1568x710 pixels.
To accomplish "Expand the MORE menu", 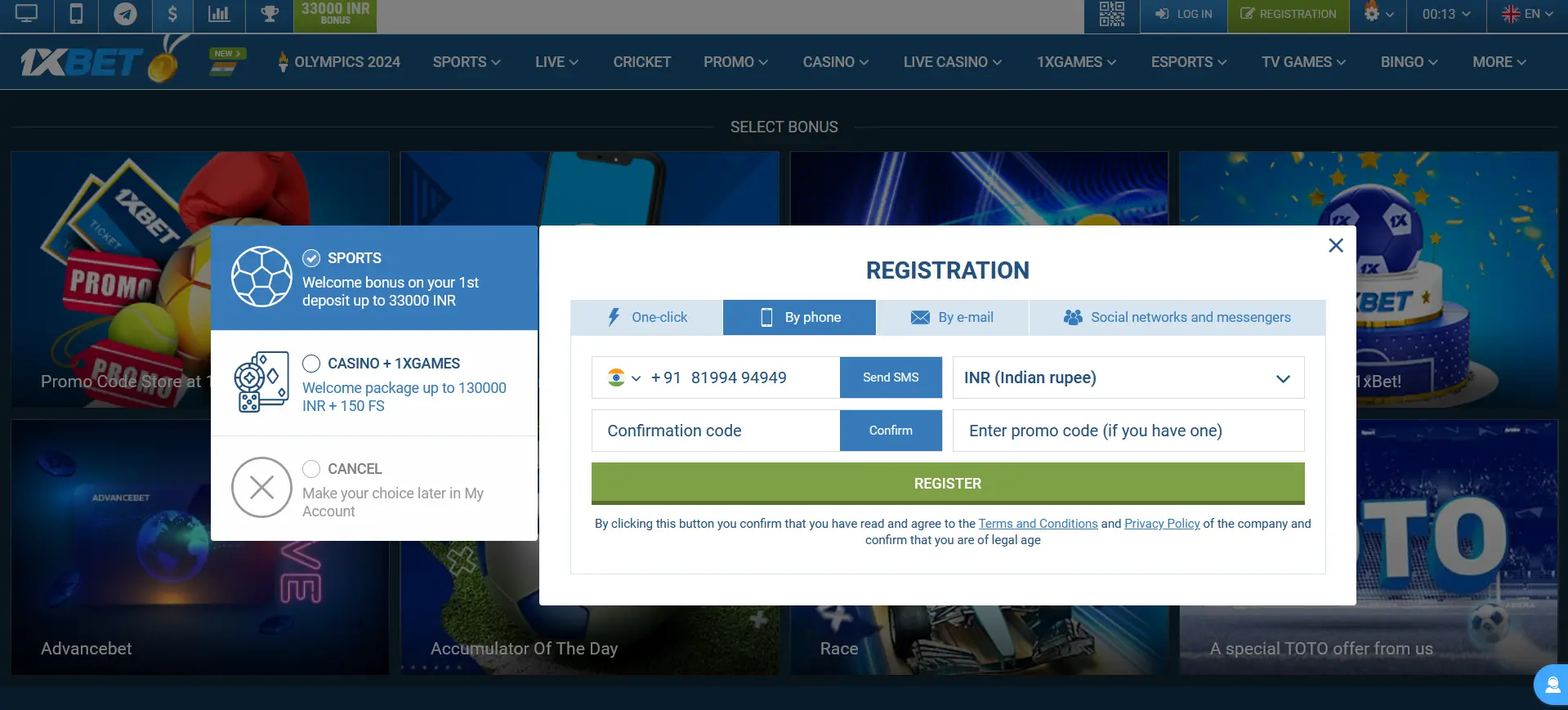I will coord(1499,62).
